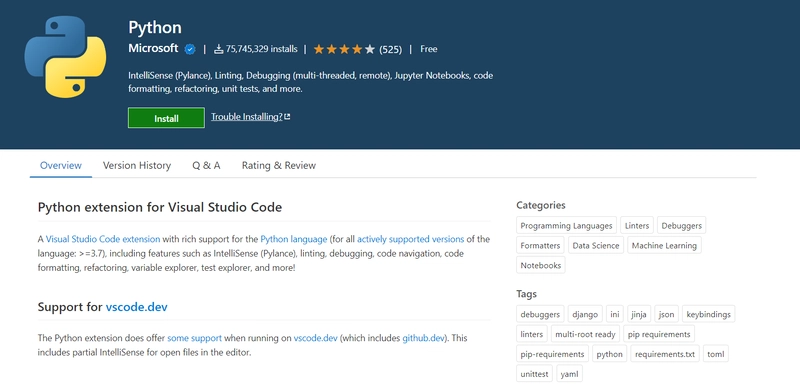Install the Python extension

coord(166,118)
